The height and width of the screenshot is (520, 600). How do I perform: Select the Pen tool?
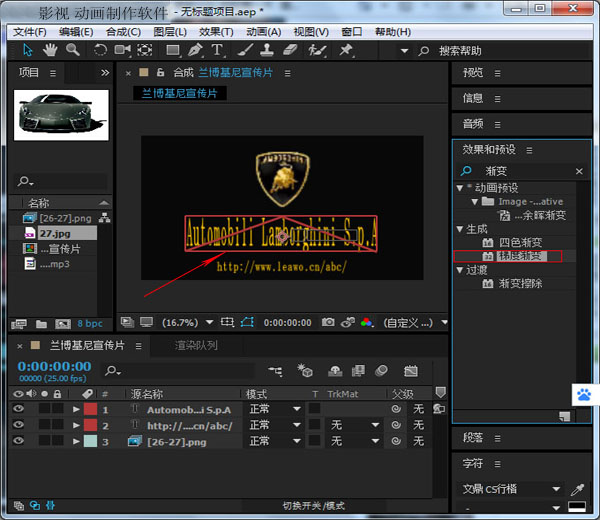click(195, 50)
